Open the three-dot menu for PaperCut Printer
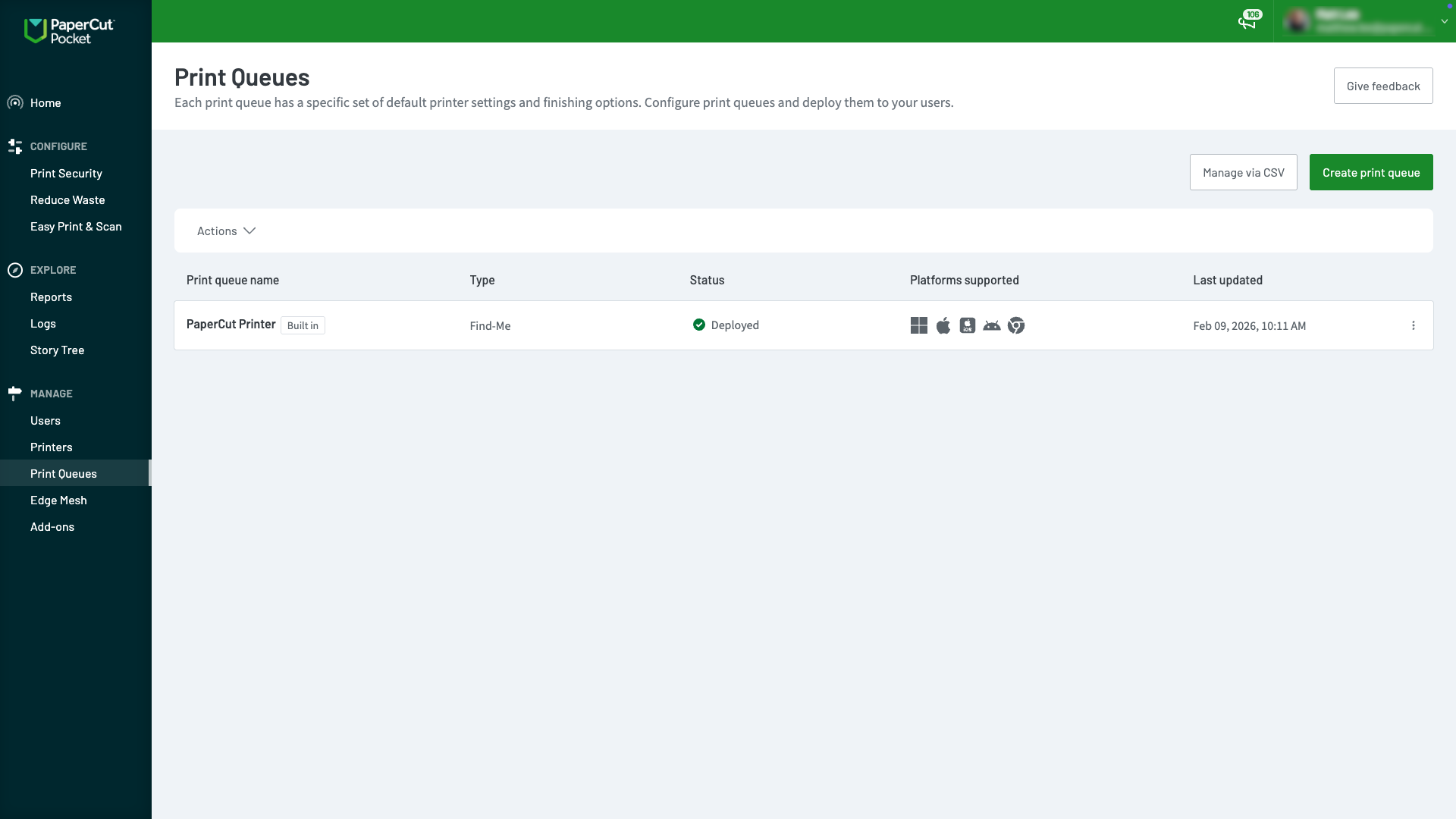 click(1413, 325)
